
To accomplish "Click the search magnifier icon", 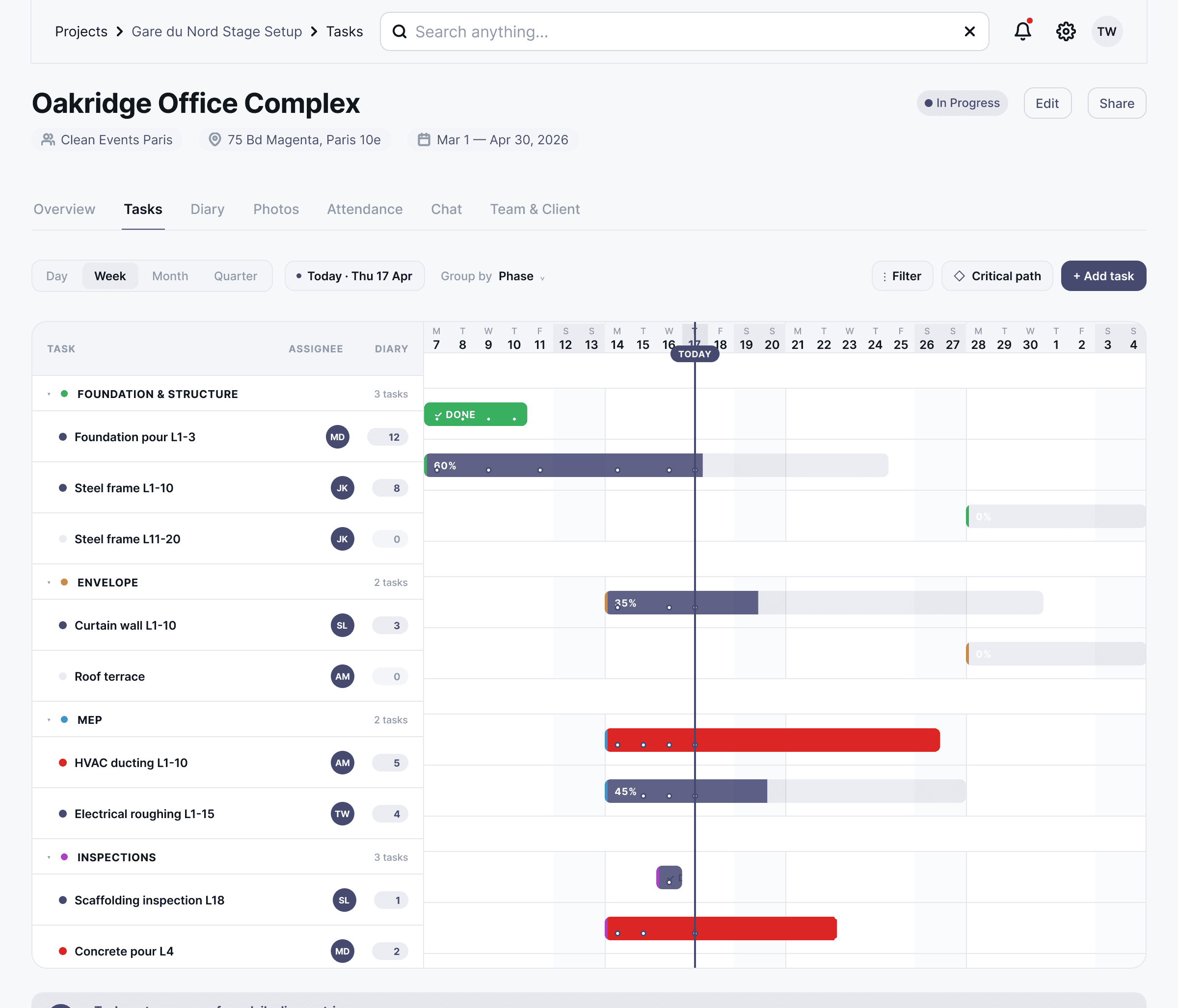I will tap(400, 31).
